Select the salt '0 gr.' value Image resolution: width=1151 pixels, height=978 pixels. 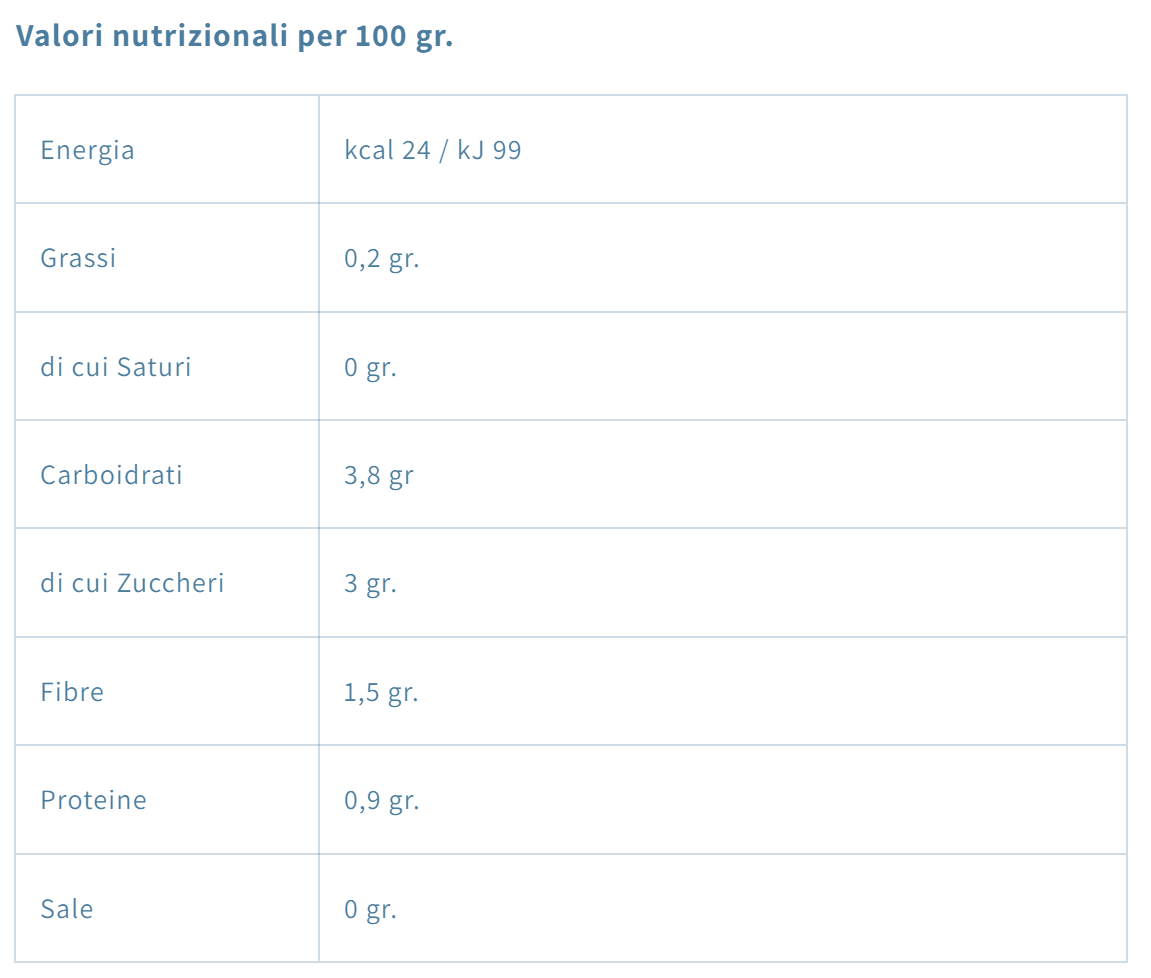pos(370,909)
